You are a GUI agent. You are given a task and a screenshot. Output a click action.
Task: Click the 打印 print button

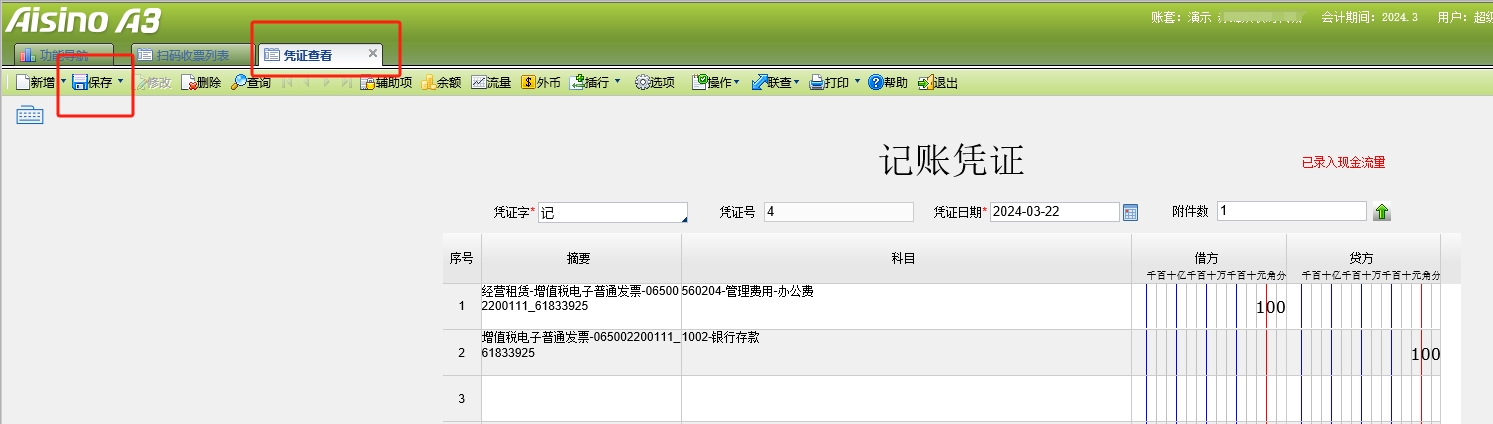pos(830,83)
